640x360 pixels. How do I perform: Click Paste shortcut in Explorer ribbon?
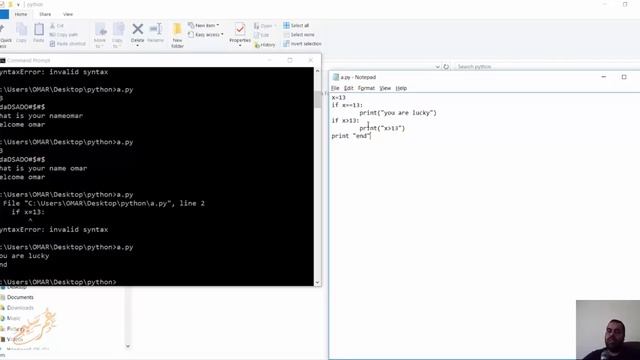coord(68,44)
